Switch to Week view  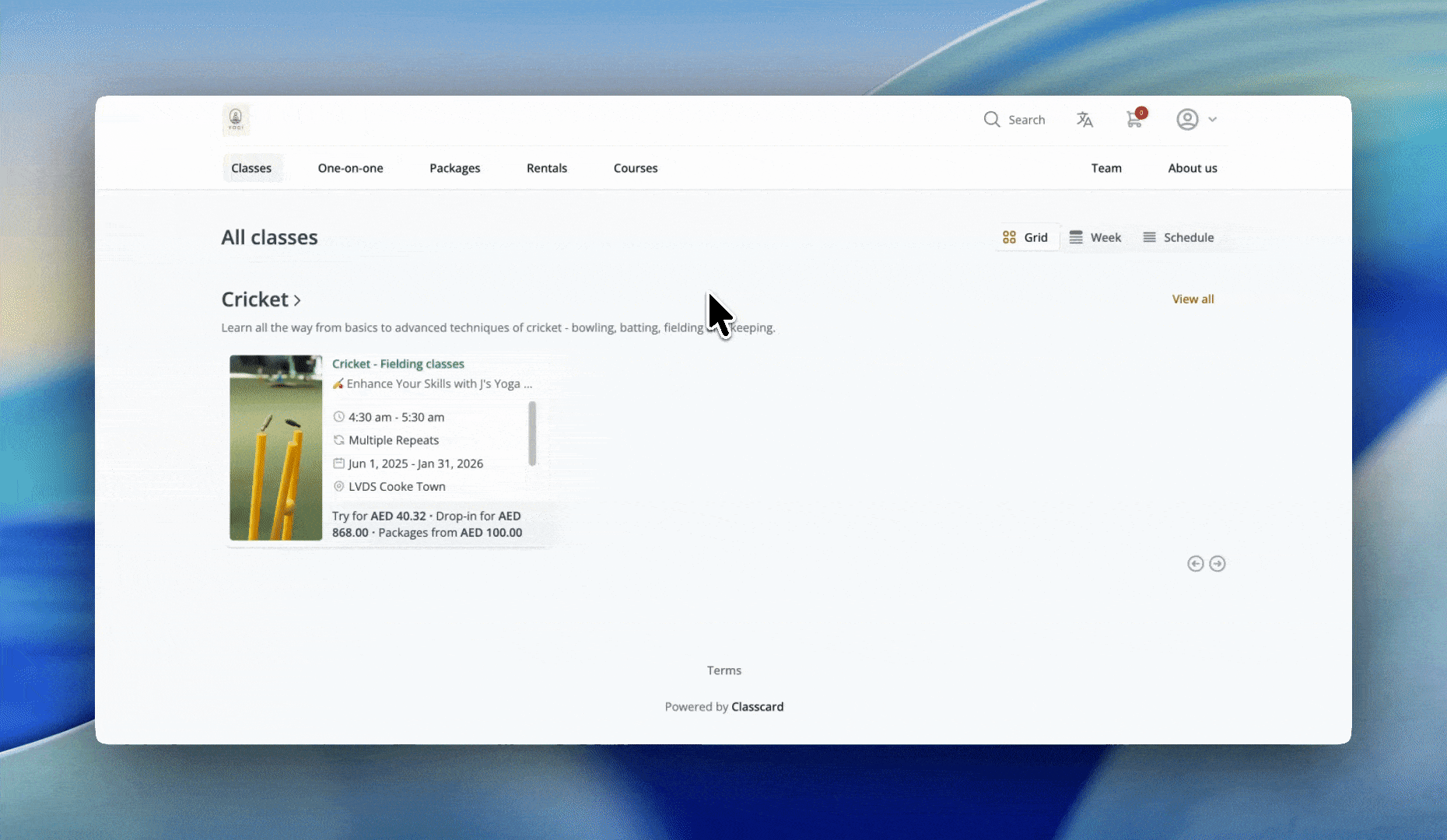(x=1095, y=237)
